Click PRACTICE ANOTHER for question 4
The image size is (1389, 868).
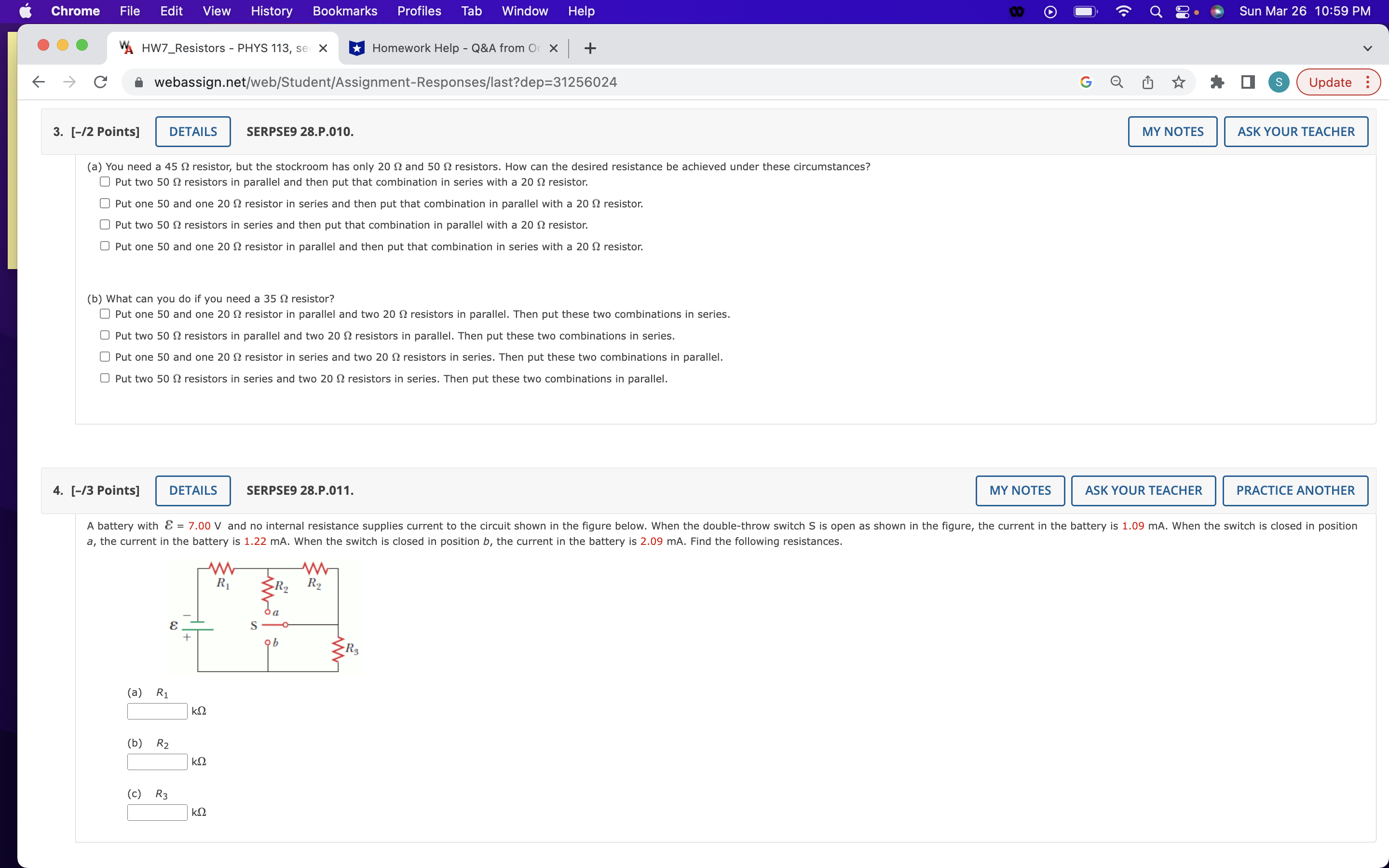(1295, 490)
